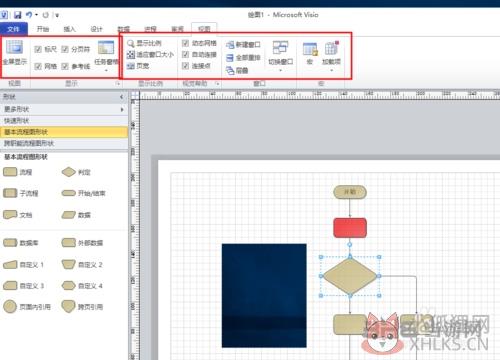
Task: Click 新建窗口 new window
Action: click(x=243, y=45)
